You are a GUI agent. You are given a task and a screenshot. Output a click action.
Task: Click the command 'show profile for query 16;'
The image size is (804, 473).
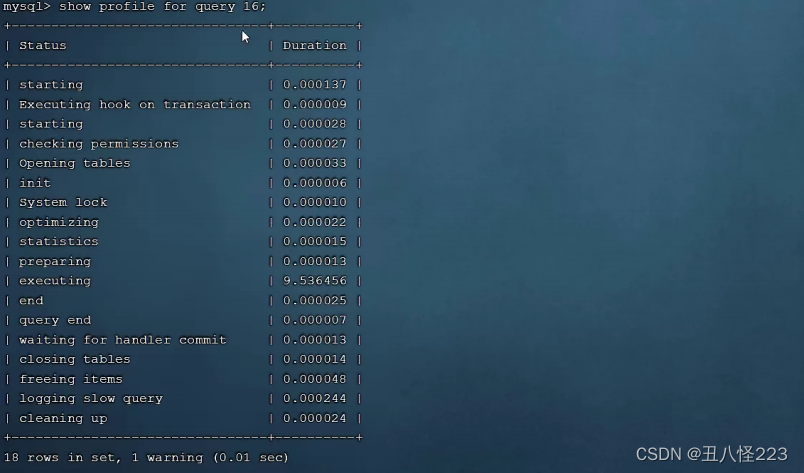pyautogui.click(x=163, y=7)
